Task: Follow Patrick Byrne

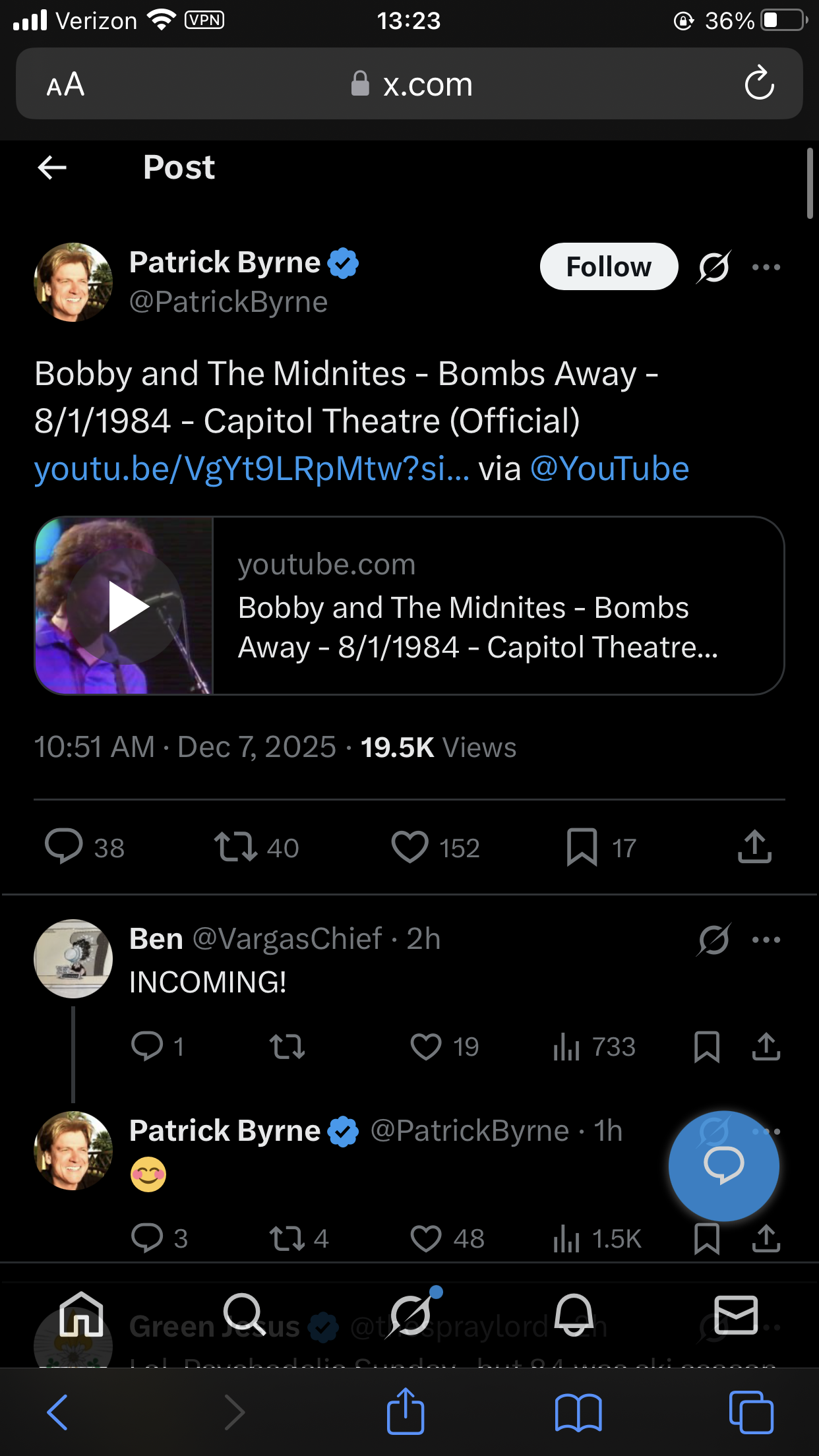Action: point(608,267)
